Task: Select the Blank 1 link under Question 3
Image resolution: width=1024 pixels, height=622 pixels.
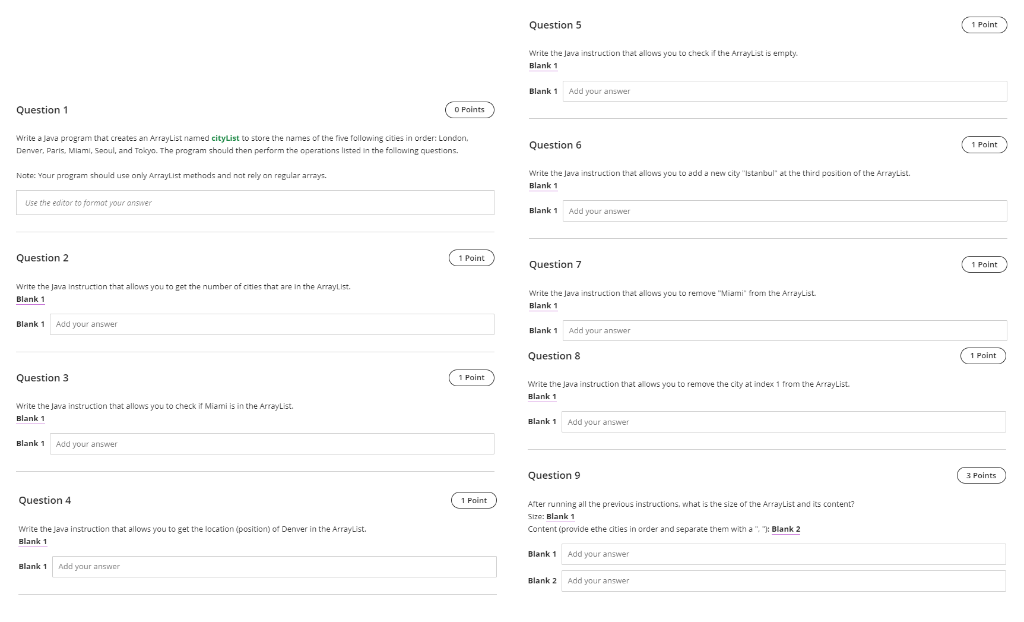Action: point(29,418)
